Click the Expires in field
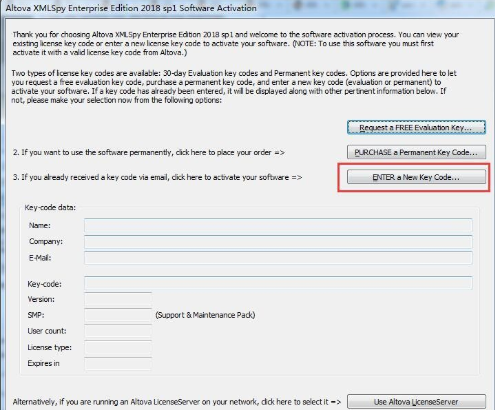This screenshot has height=410, width=495. [x=118, y=363]
